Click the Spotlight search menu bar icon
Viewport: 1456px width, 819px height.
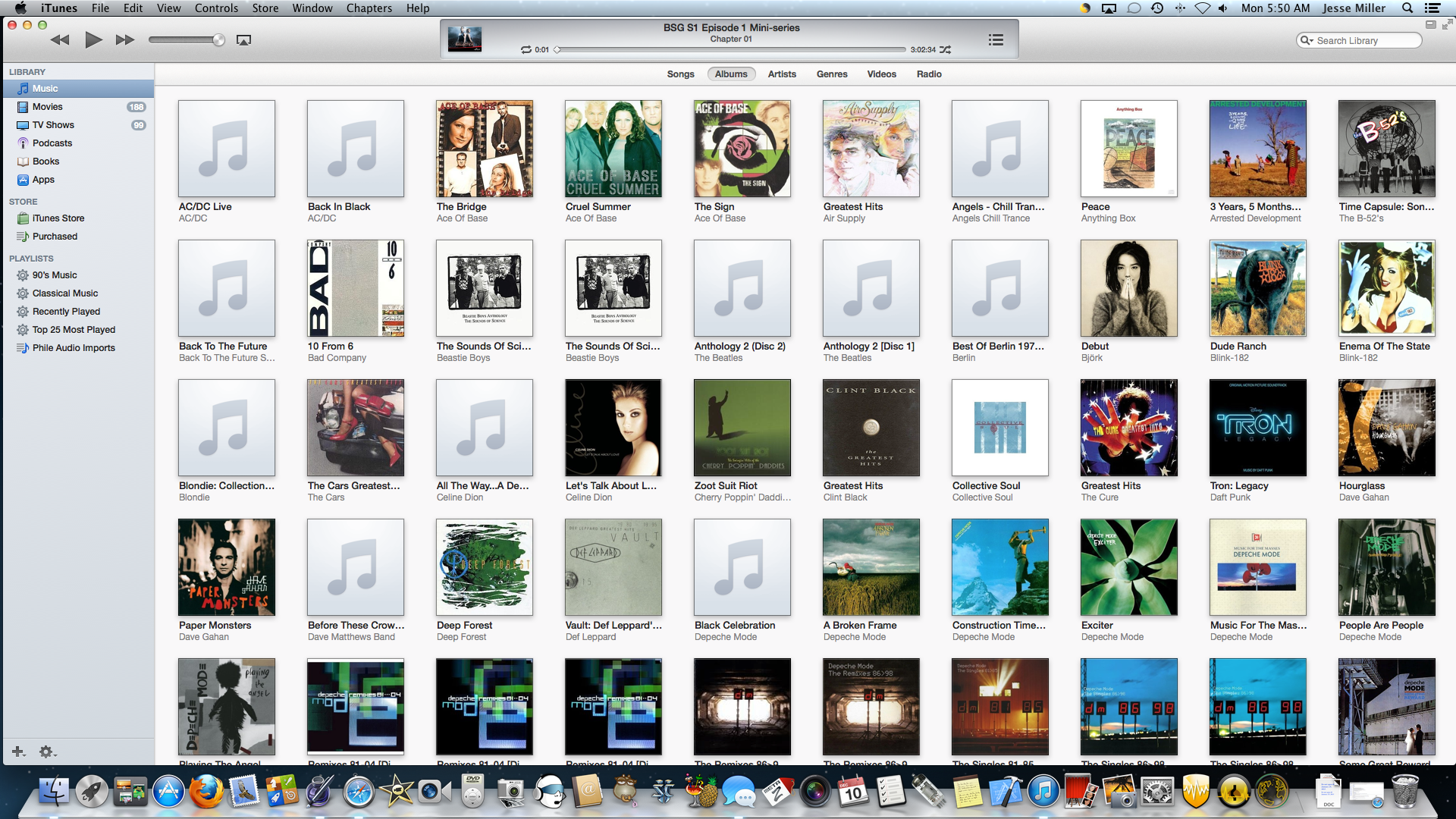(x=1407, y=8)
